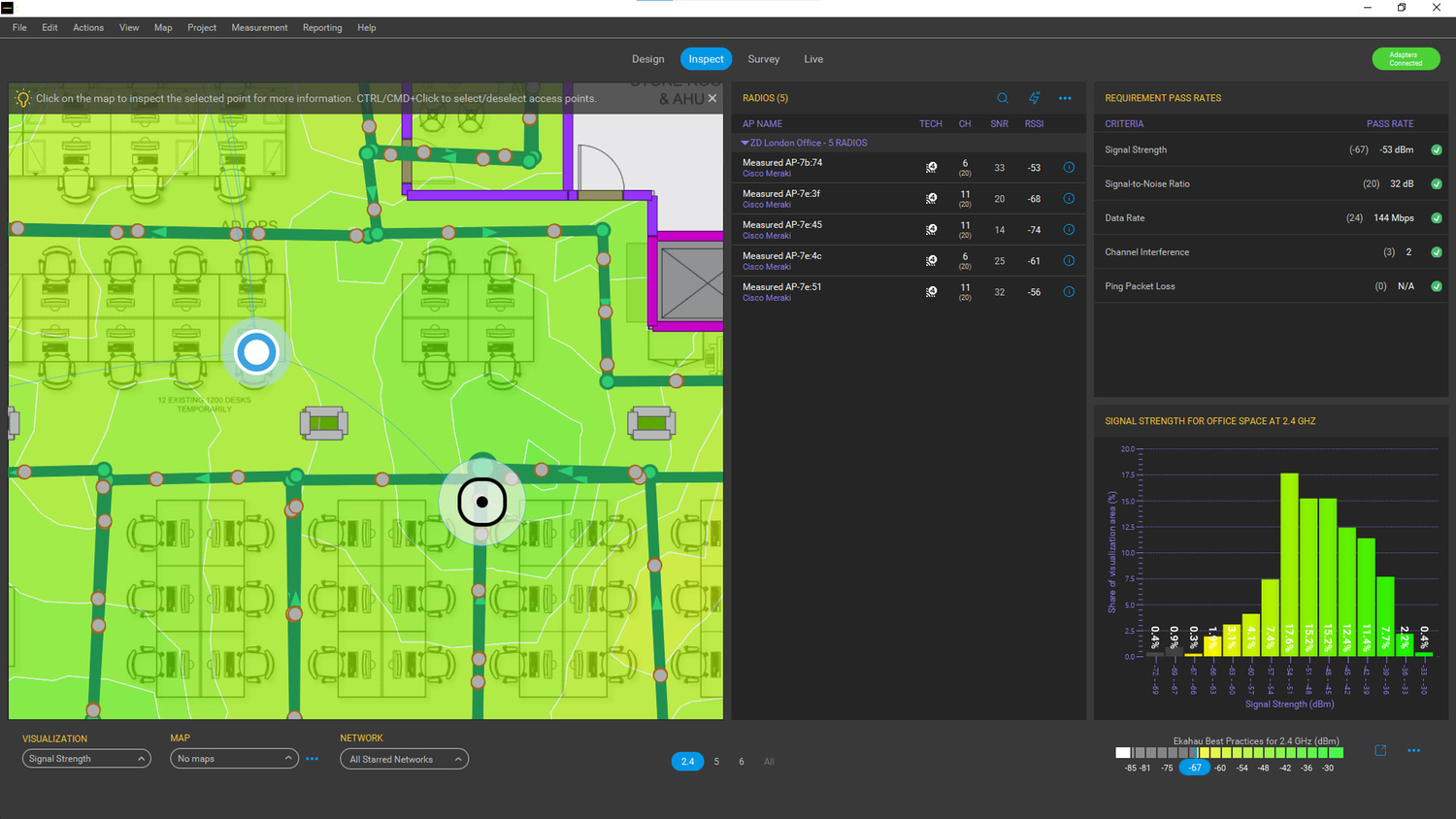View info for Measured AP-7b:74

click(1068, 167)
